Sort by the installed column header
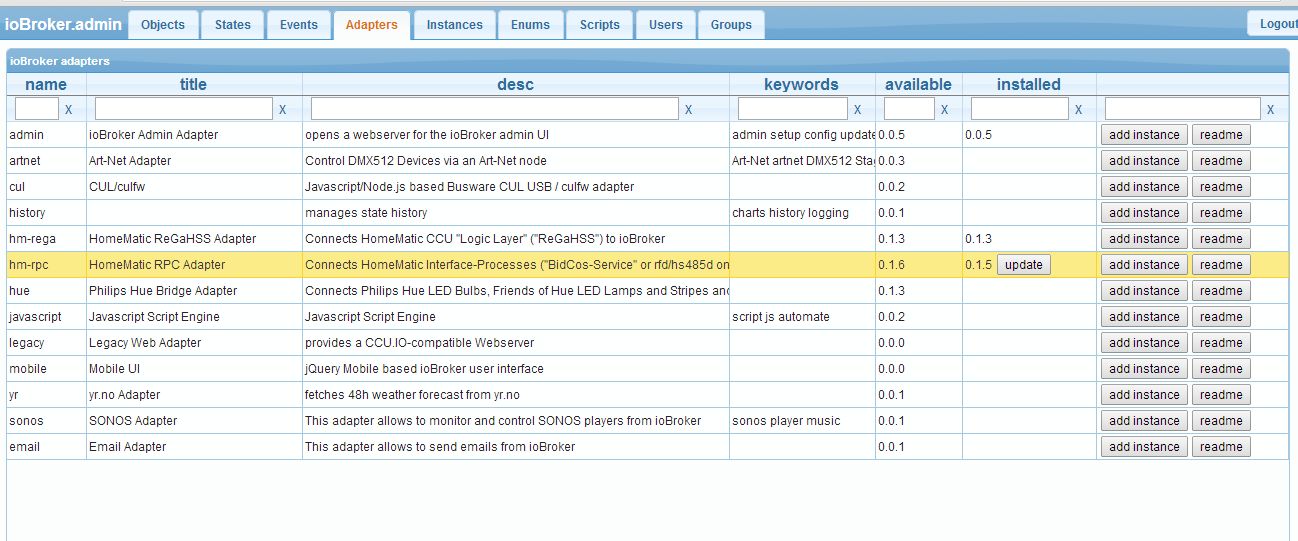 point(1029,84)
